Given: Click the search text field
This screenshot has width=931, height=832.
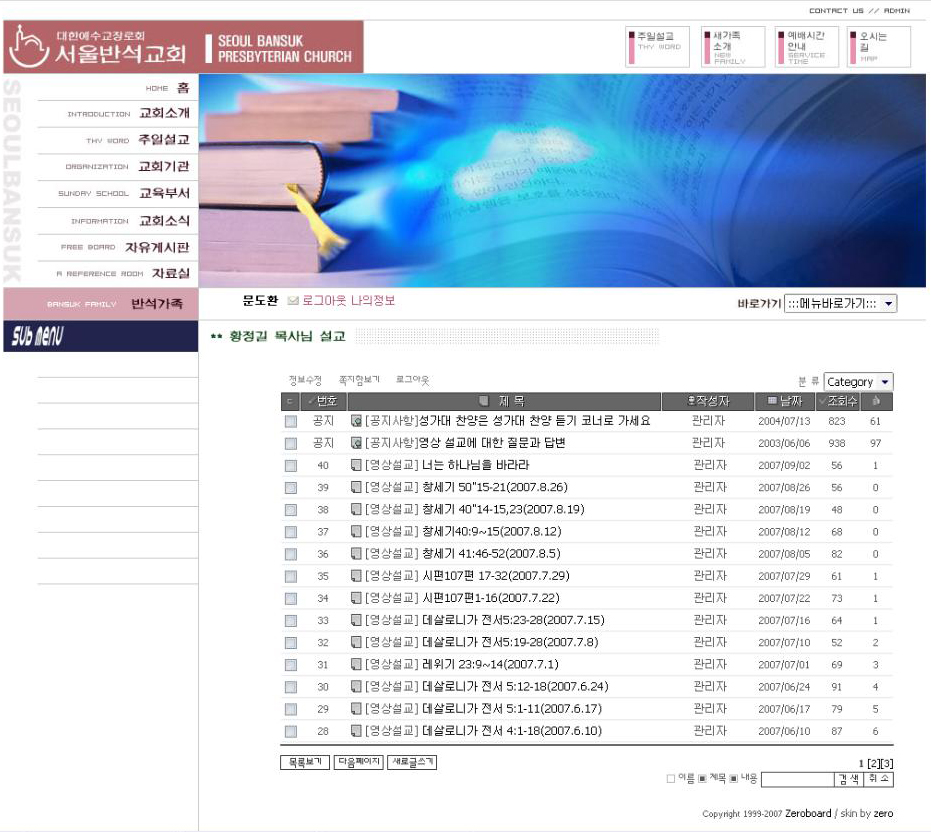Looking at the screenshot, I should click(796, 780).
